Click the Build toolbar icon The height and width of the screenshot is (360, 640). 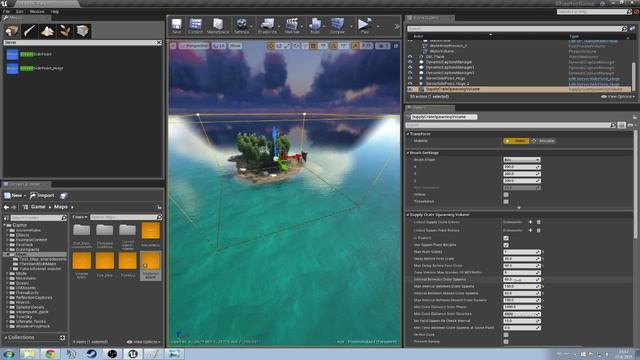click(x=315, y=26)
